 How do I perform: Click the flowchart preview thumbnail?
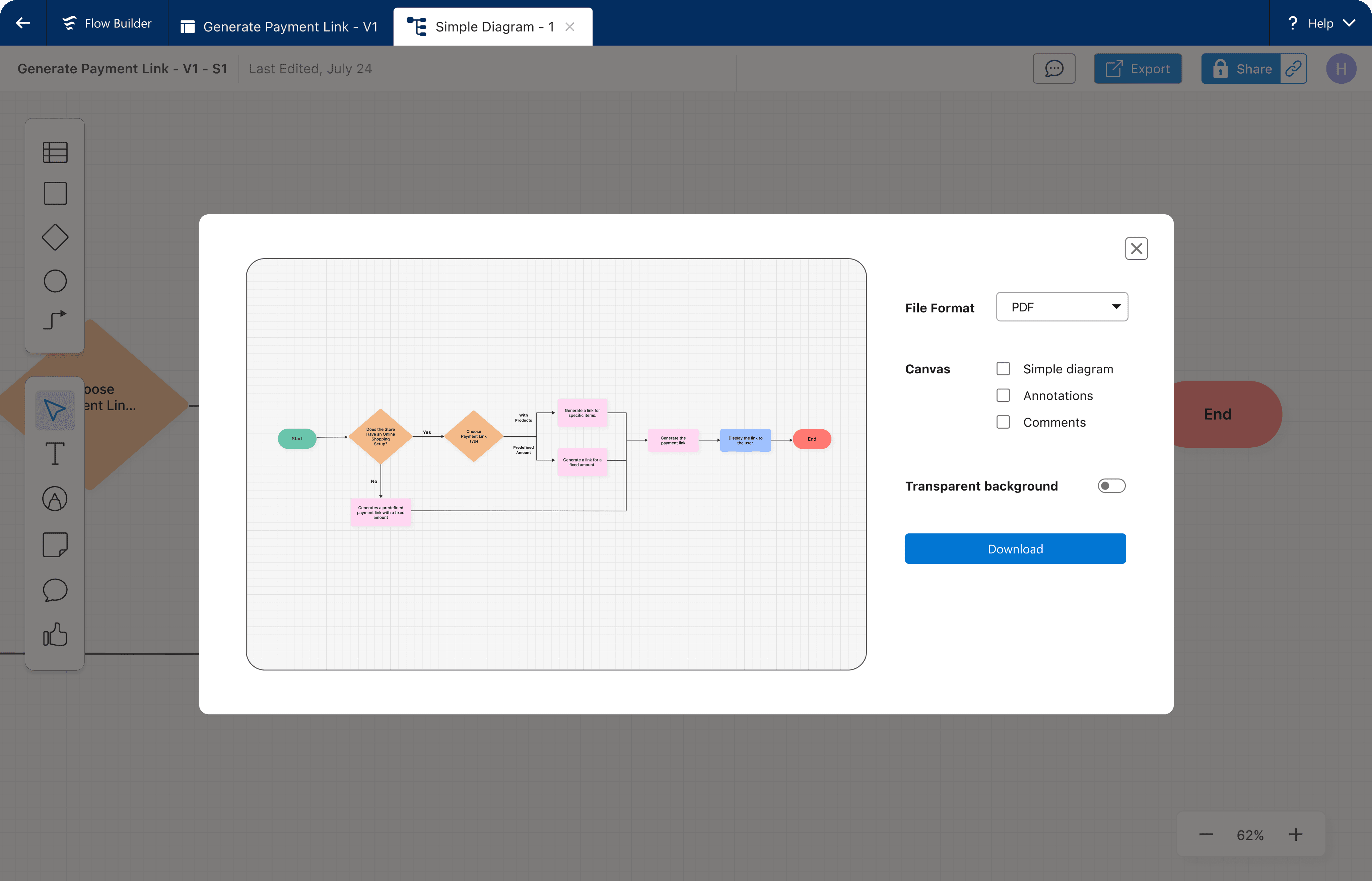coord(556,464)
